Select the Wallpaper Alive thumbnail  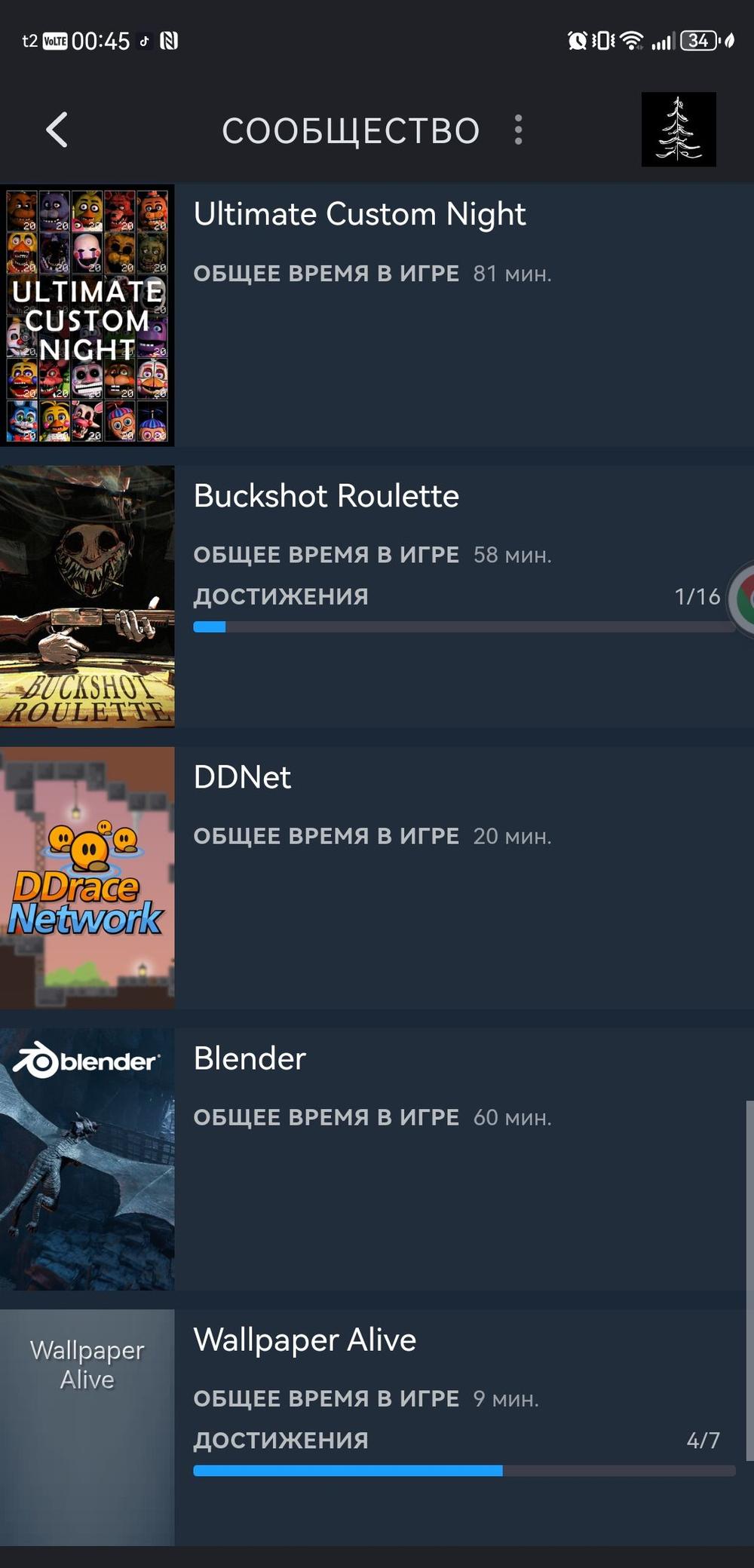pos(87,1428)
